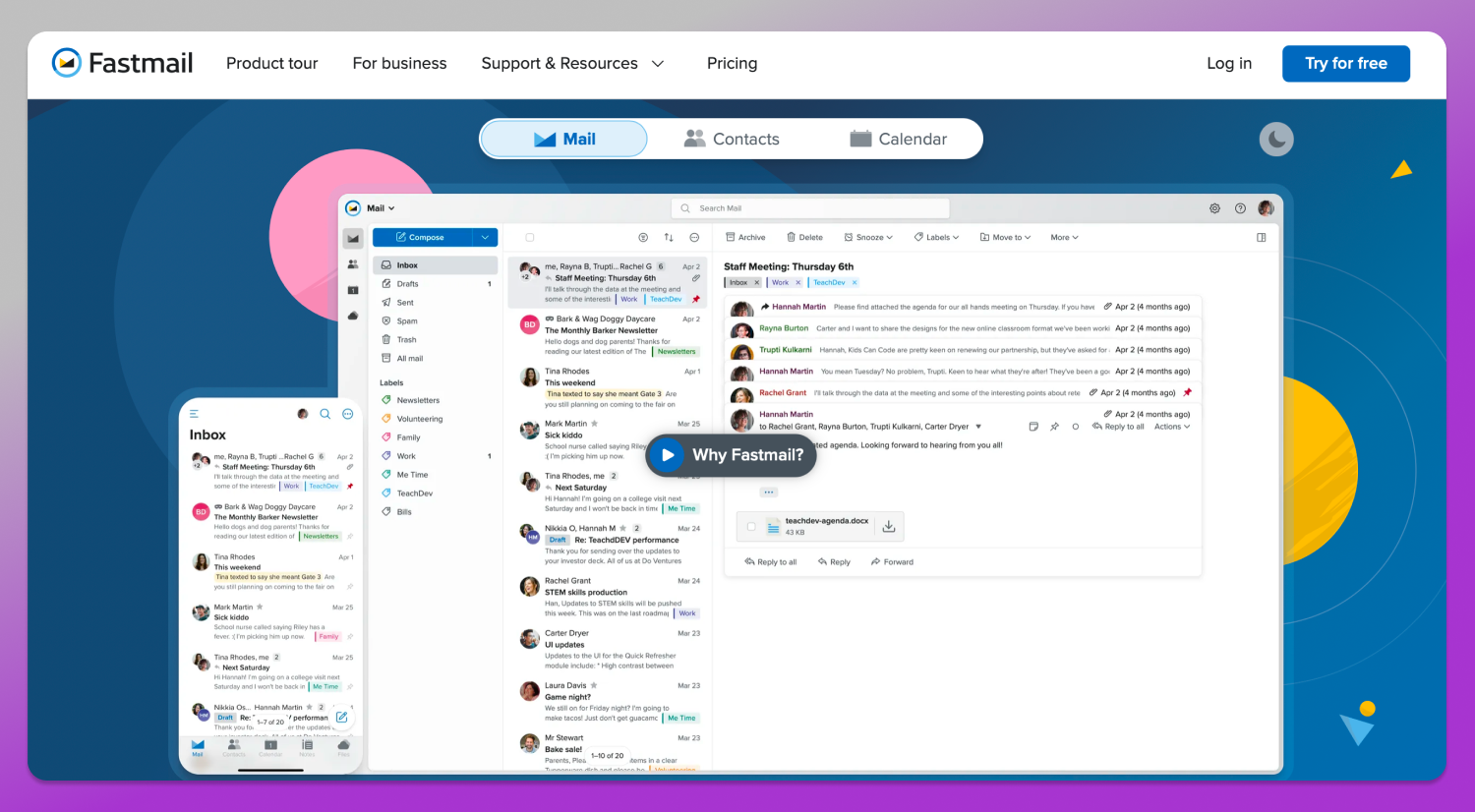Open calendar icon in the app's left rail

tap(353, 290)
